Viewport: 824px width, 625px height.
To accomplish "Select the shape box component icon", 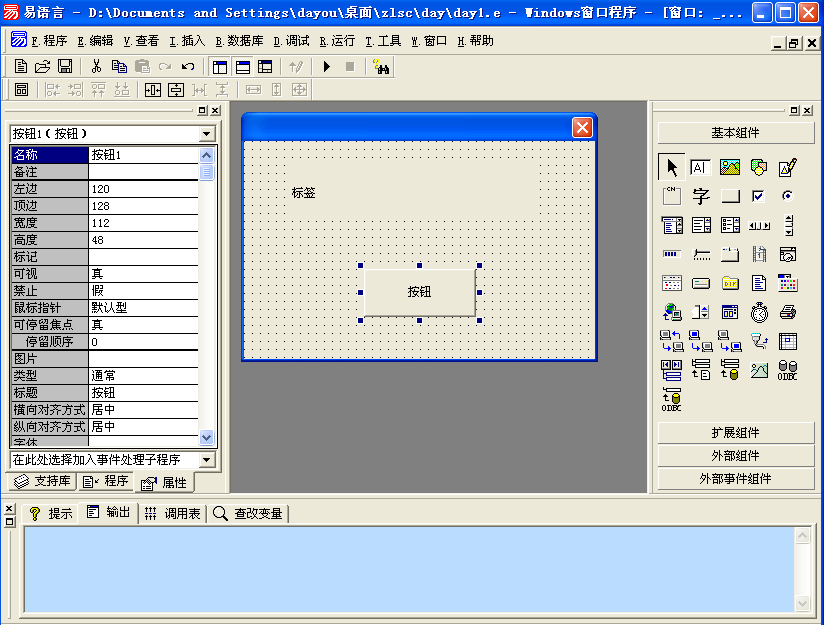I will [758, 167].
